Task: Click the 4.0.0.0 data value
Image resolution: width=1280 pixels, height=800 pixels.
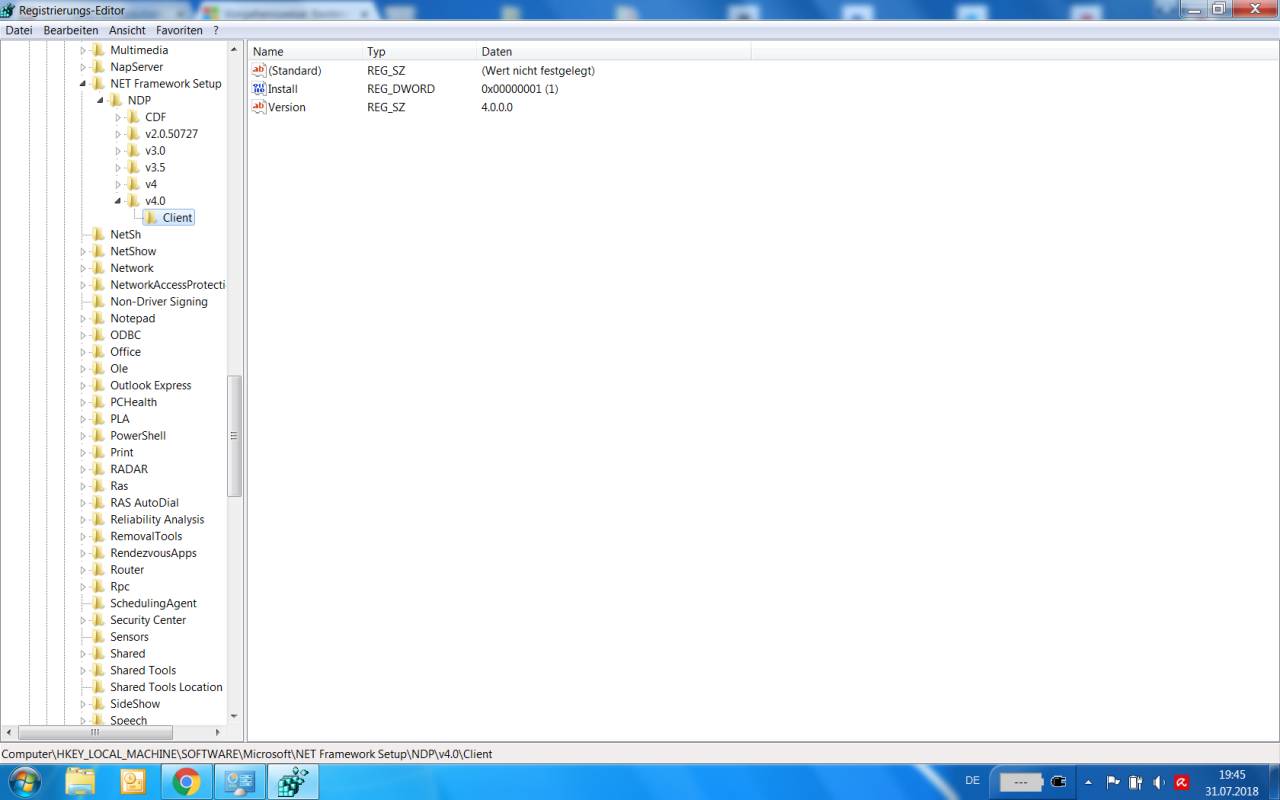Action: [497, 108]
